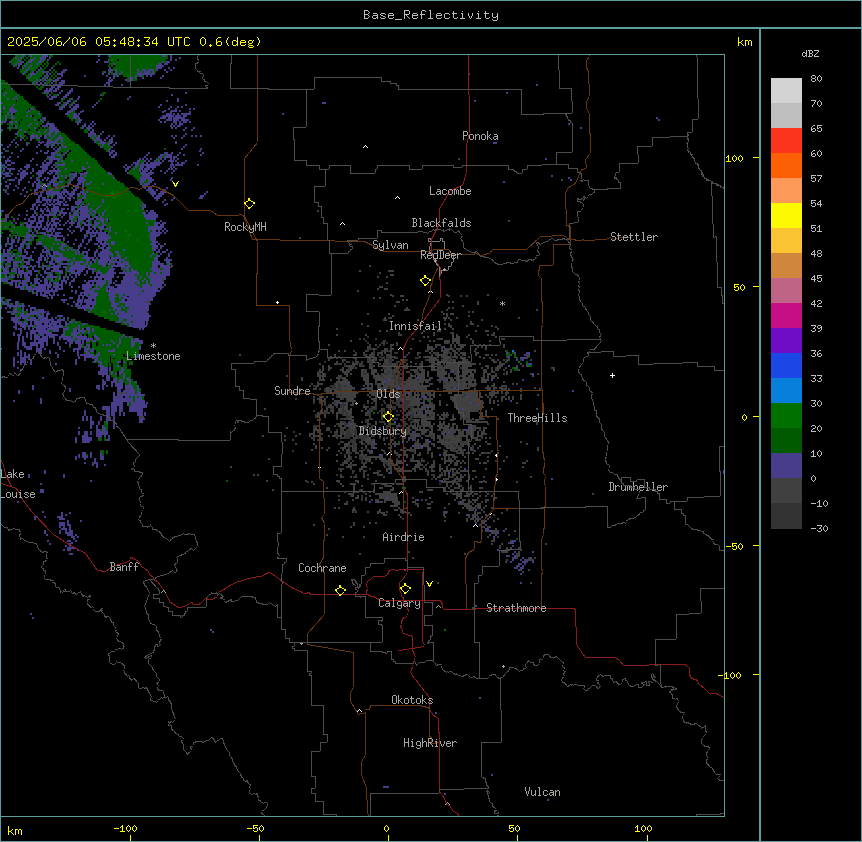Pick the slate purple 0-10 dBZ legend color
Screen dimensions: 862x842
point(786,466)
